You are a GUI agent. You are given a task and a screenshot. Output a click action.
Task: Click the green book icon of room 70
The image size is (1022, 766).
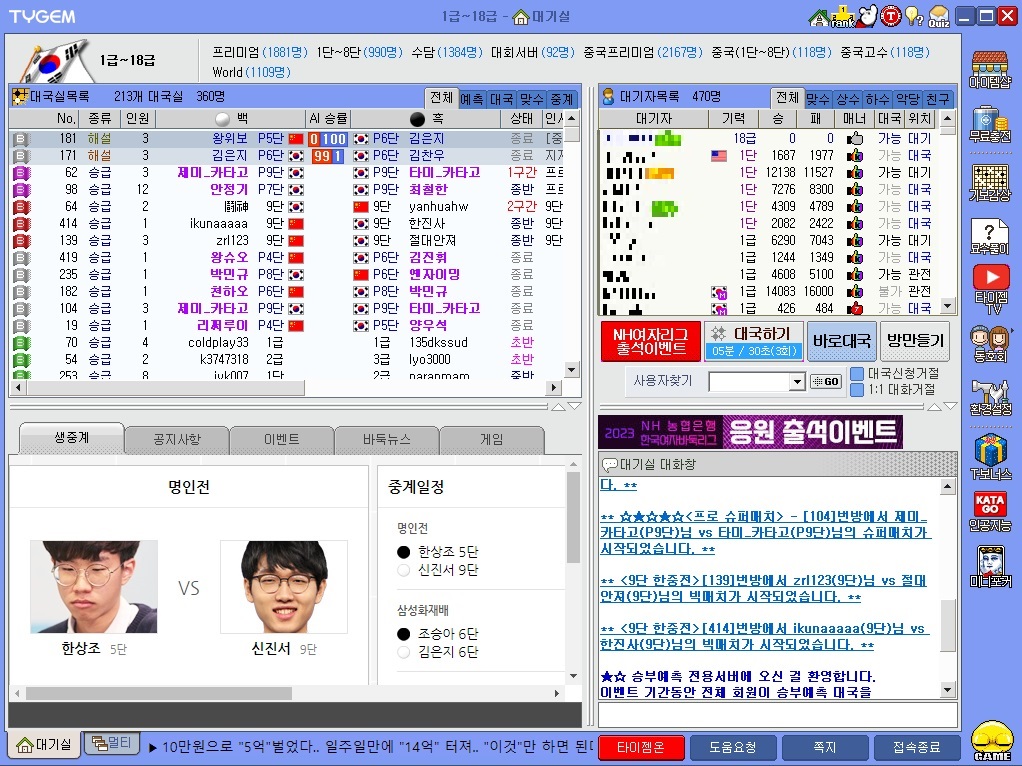21,342
